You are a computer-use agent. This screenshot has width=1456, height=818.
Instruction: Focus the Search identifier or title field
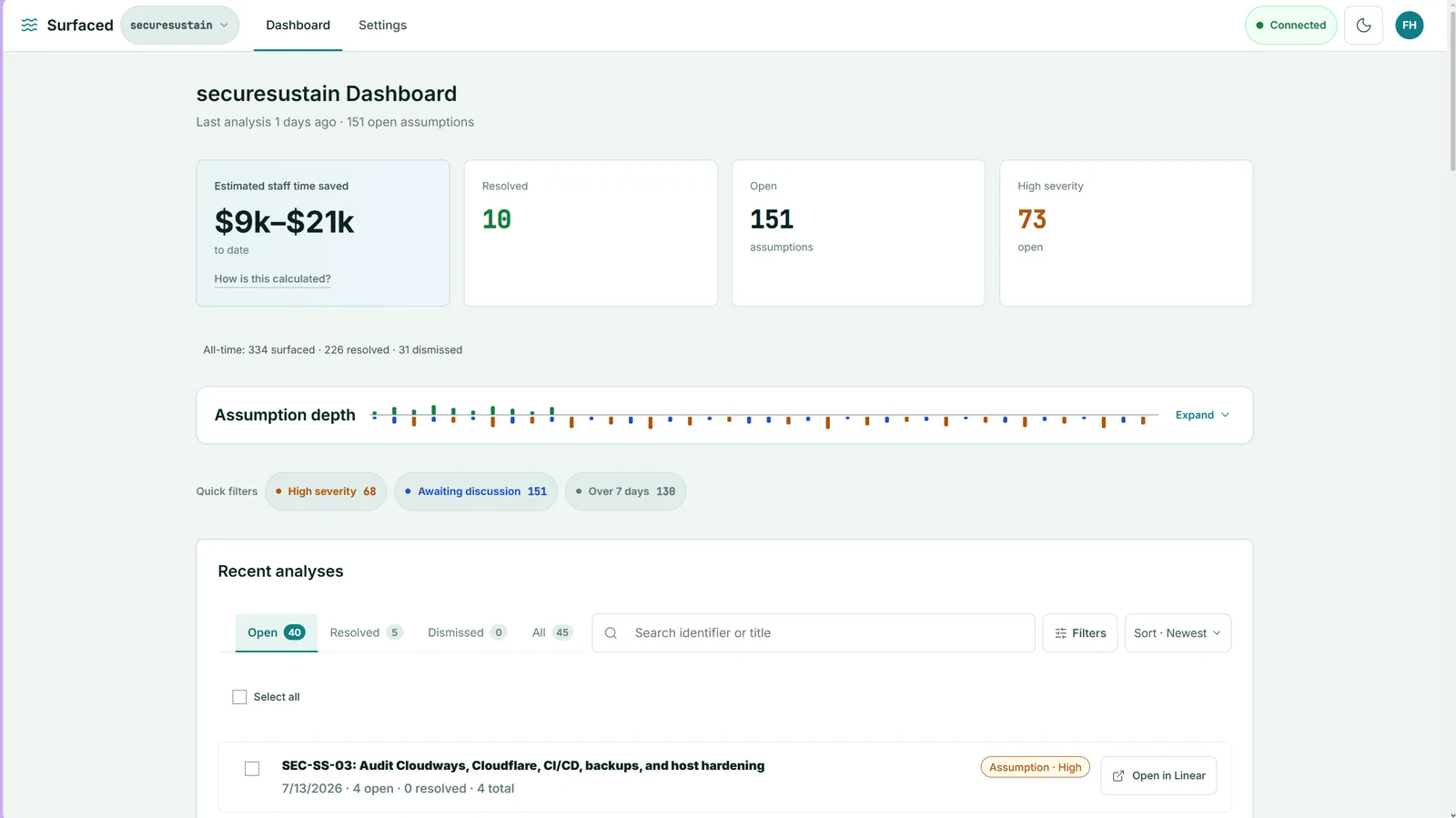[813, 633]
